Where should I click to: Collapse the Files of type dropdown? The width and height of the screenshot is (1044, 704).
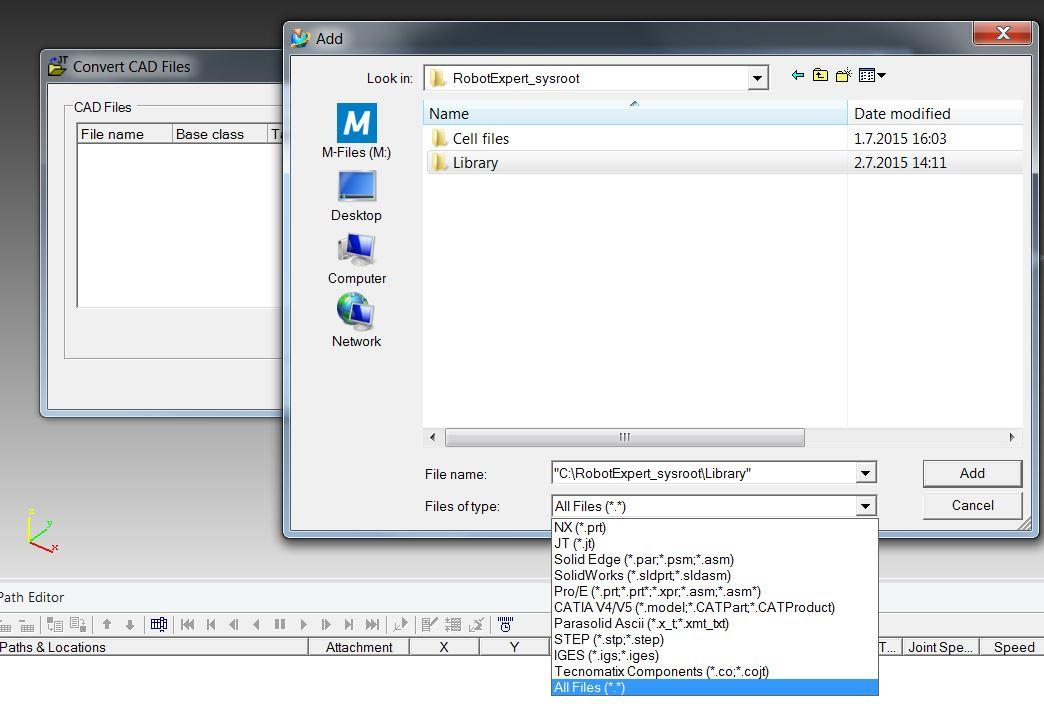tap(865, 506)
